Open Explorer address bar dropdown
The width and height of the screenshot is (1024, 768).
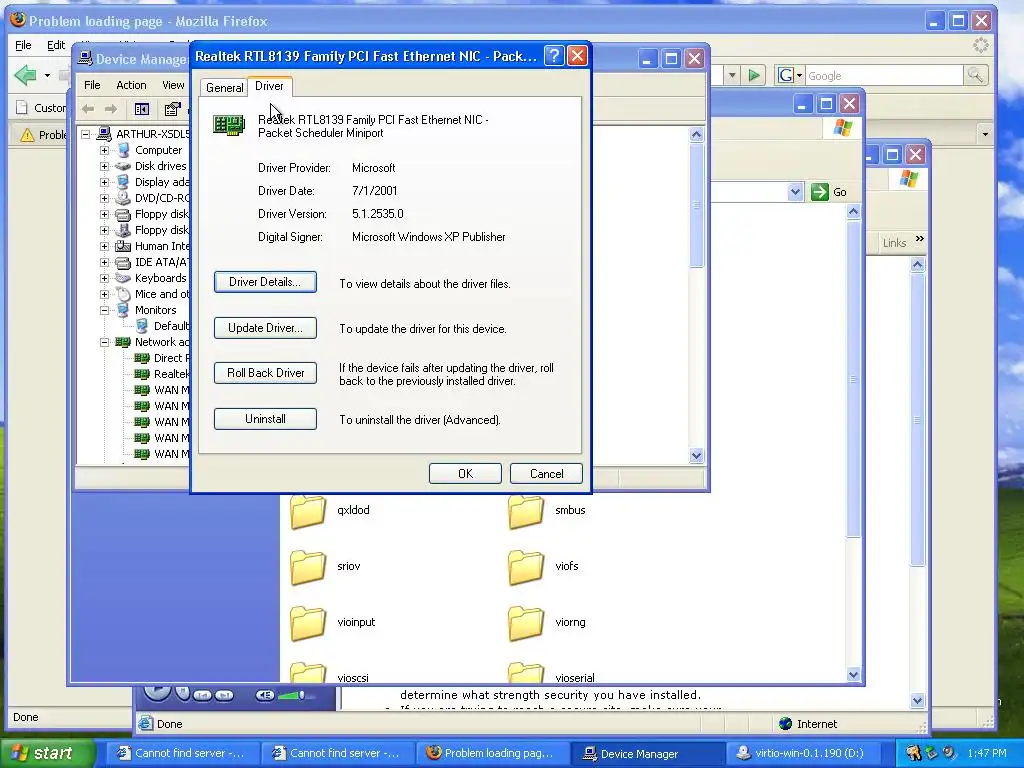pyautogui.click(x=795, y=192)
